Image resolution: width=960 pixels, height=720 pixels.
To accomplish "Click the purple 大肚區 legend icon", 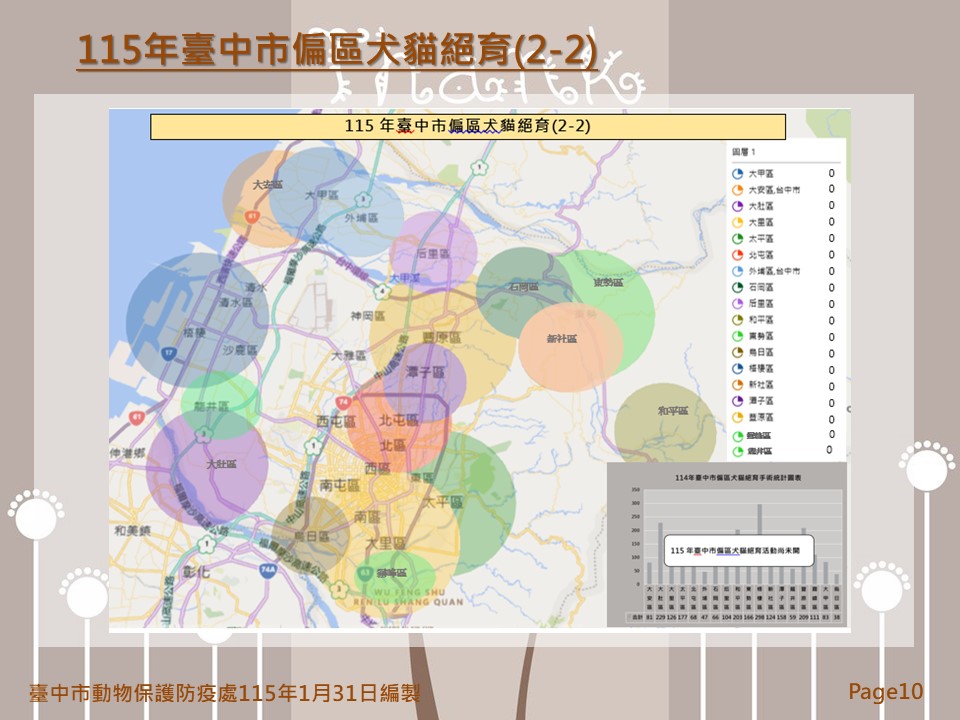I will pos(737,206).
